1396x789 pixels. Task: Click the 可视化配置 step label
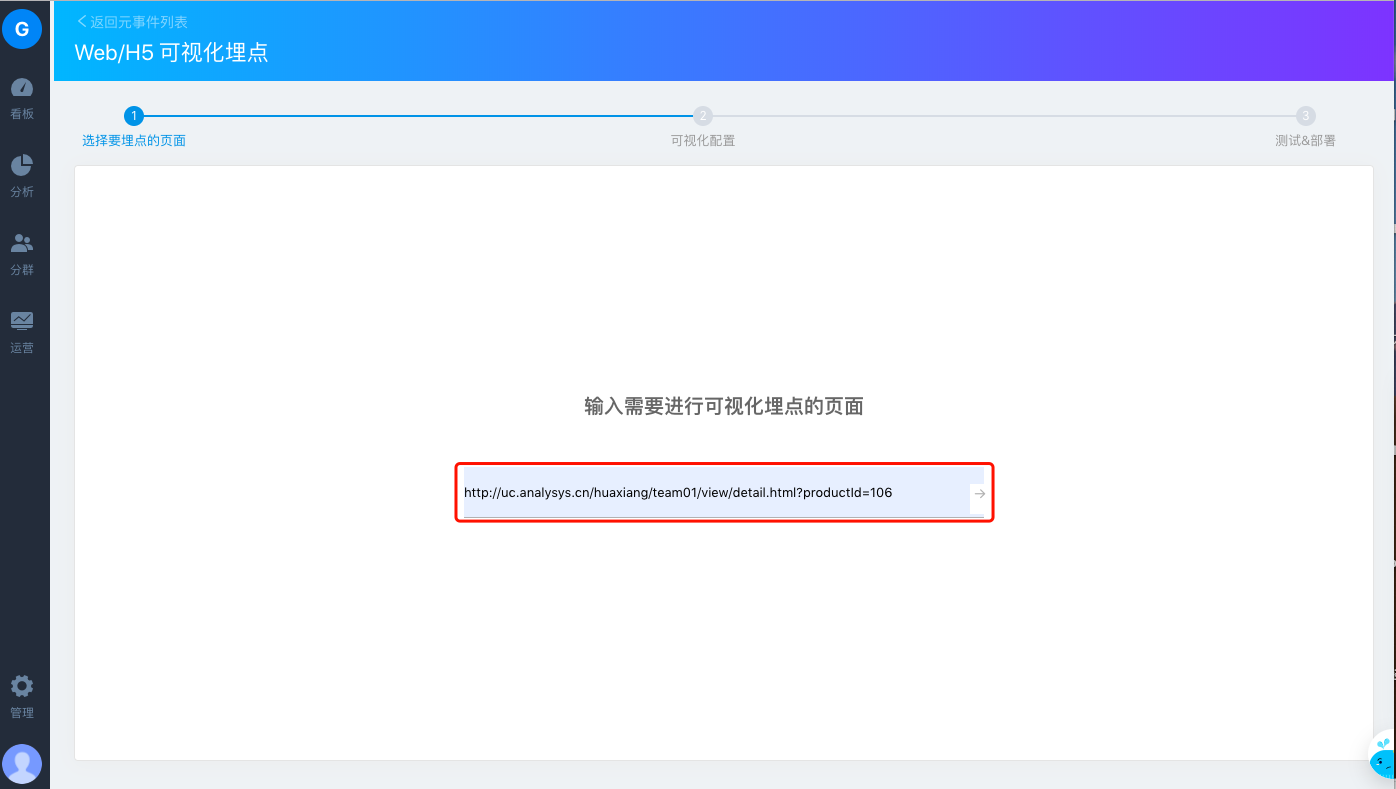(703, 141)
